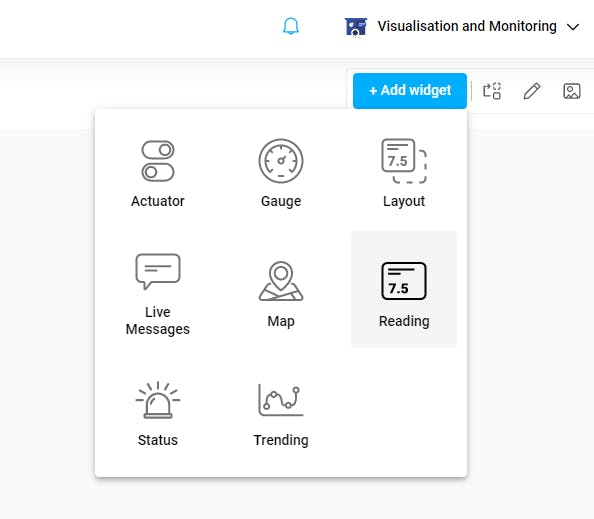This screenshot has width=594, height=519.
Task: Select the Actuator widget icon
Action: [158, 161]
